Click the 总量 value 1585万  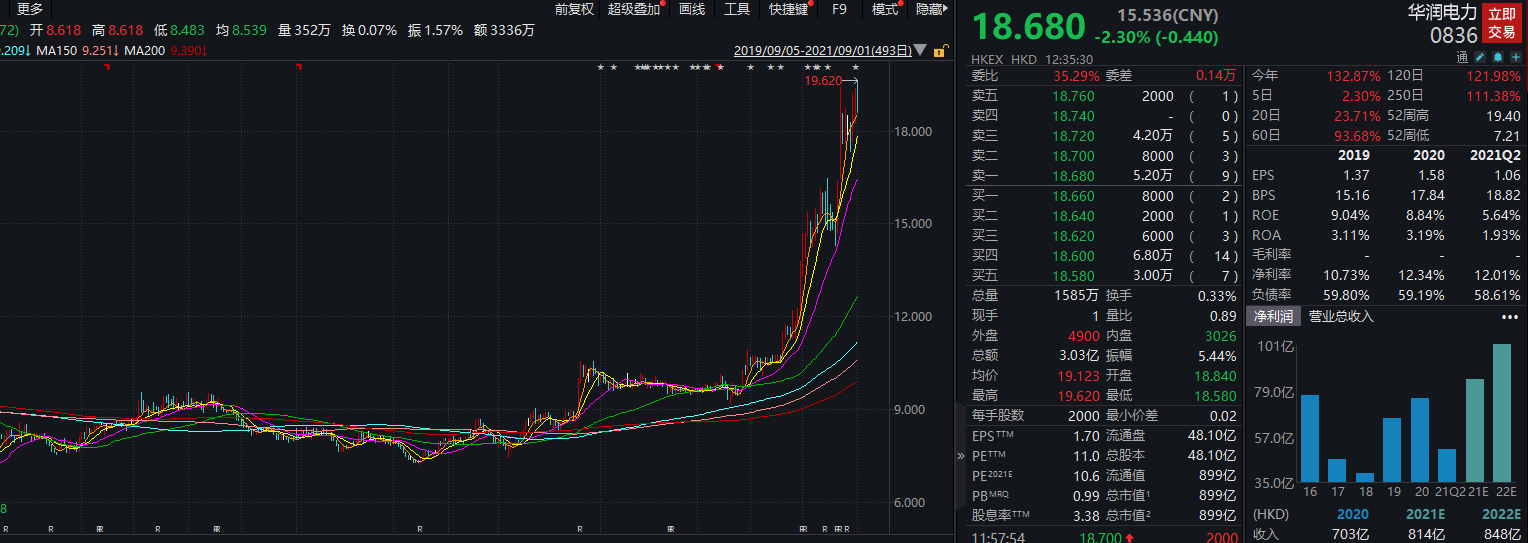[x=1078, y=296]
